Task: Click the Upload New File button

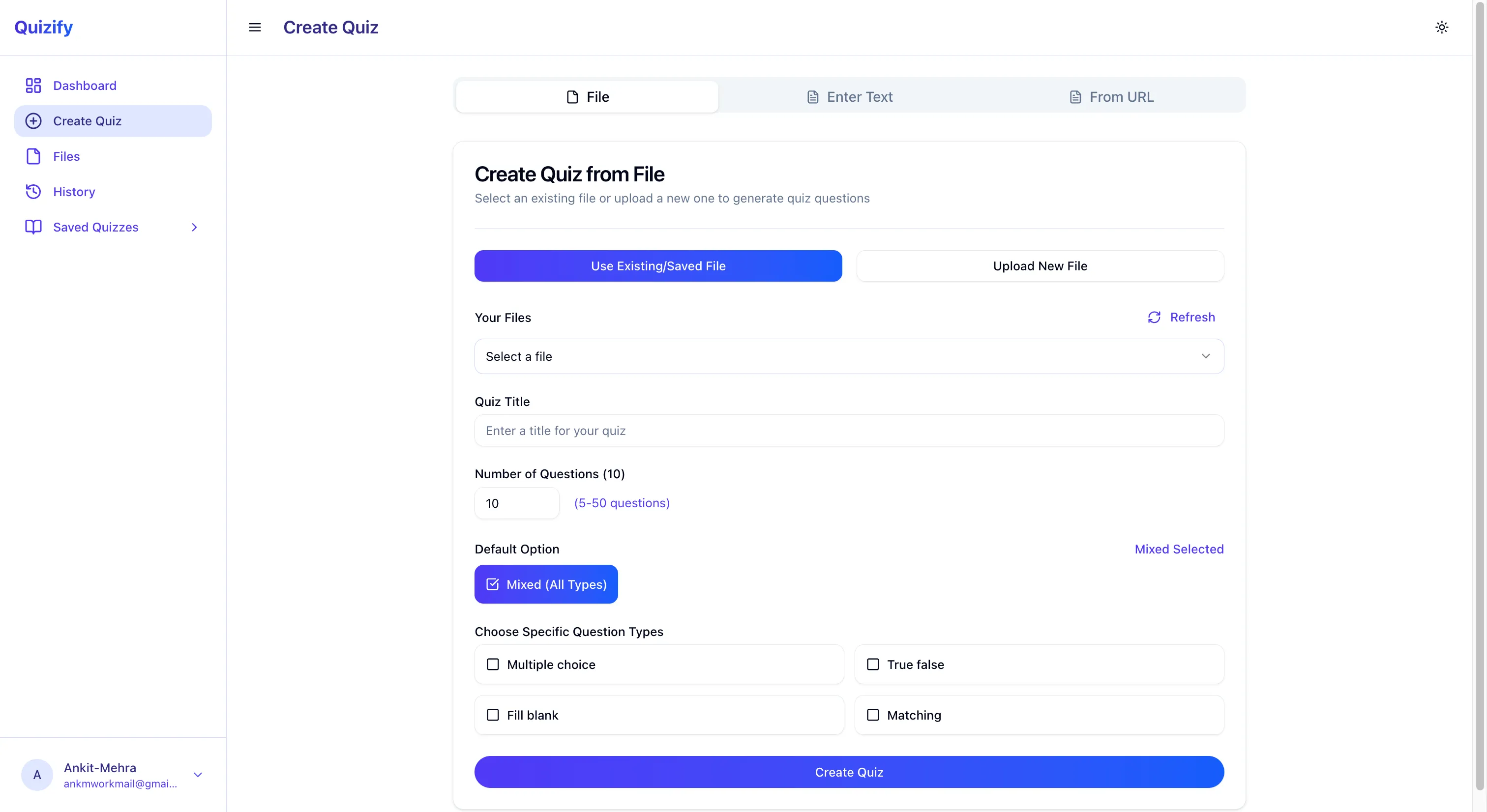Action: pos(1040,265)
